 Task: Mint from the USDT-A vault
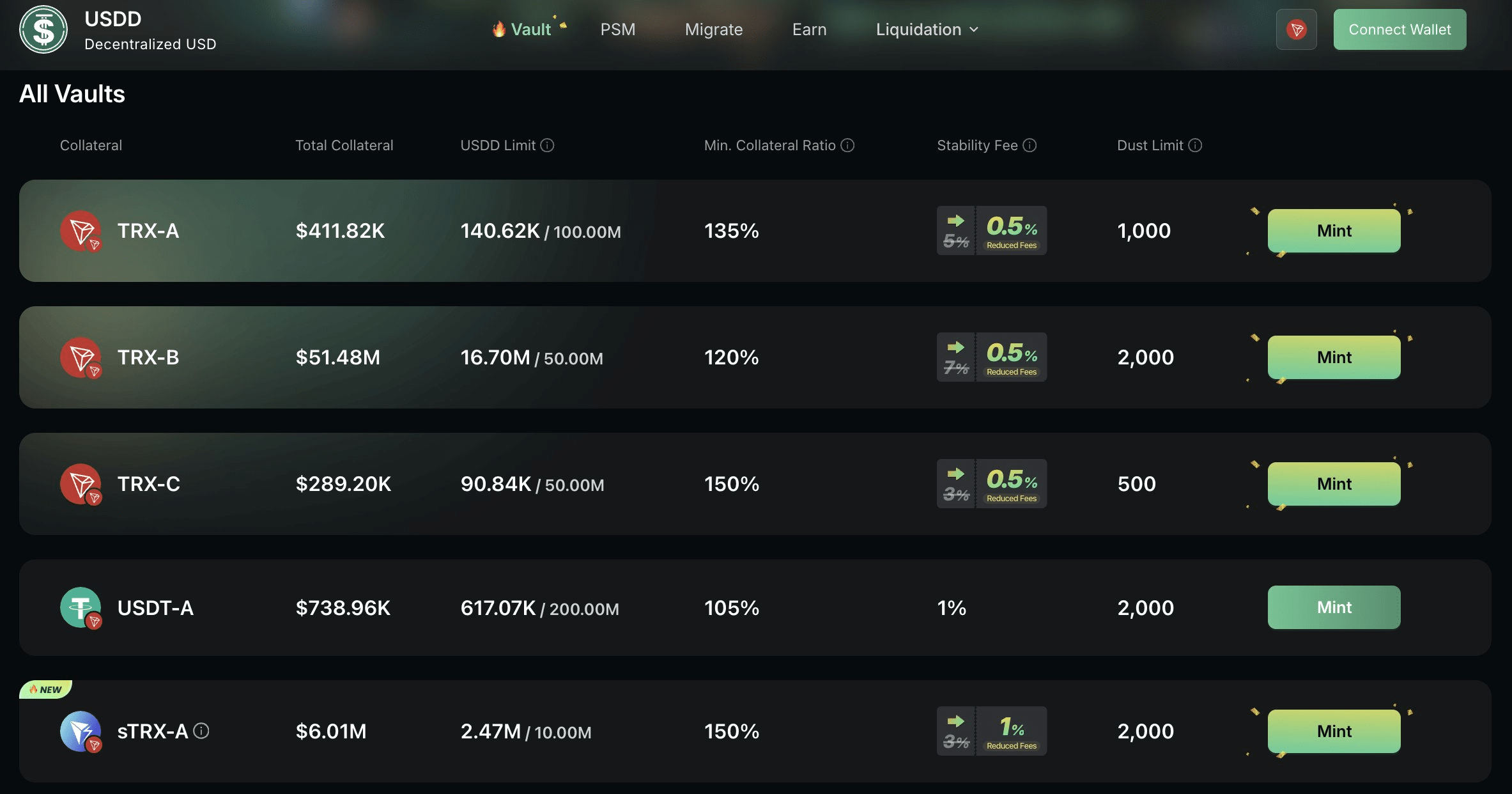[x=1334, y=607]
